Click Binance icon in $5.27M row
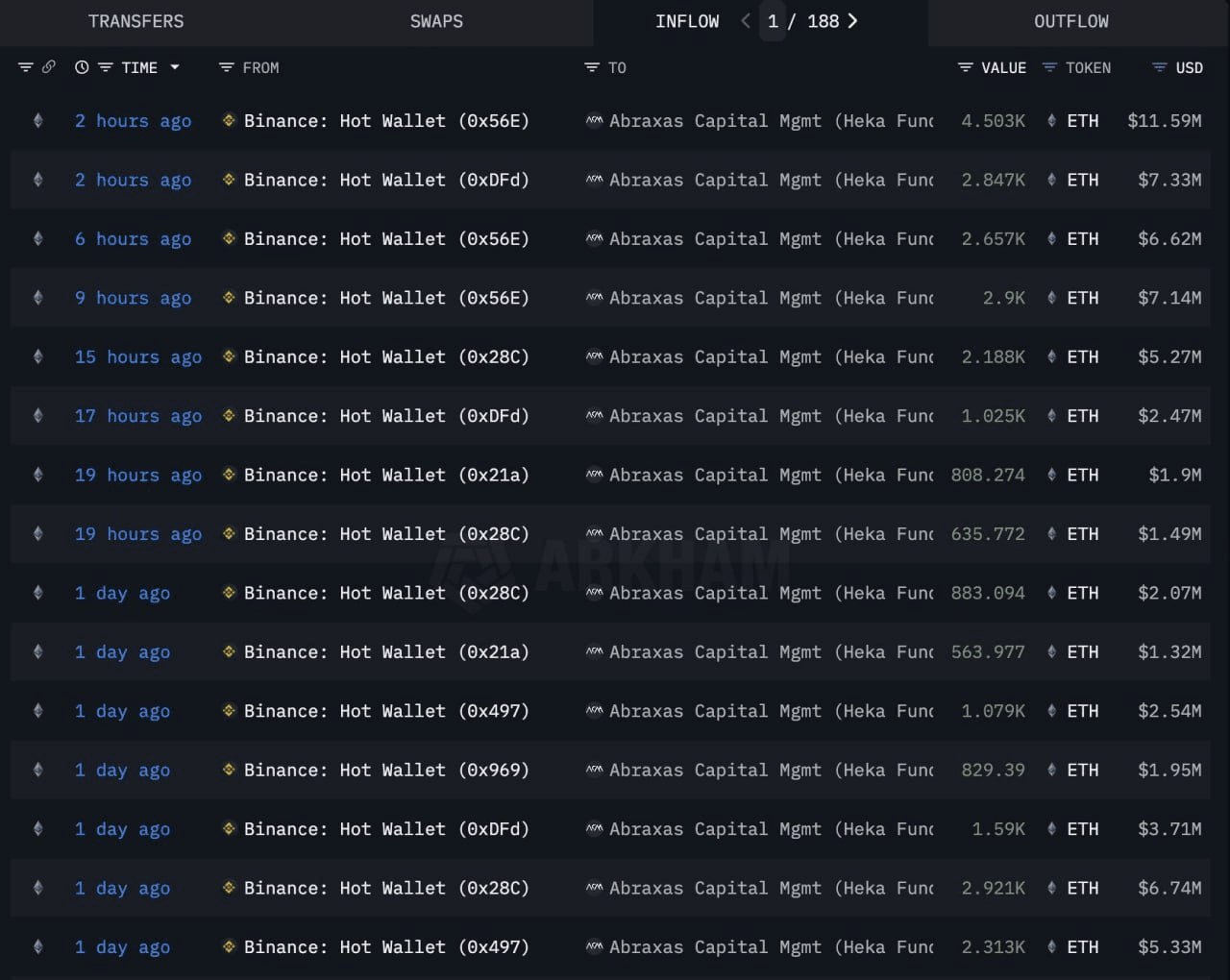The height and width of the screenshot is (980, 1230). (229, 356)
